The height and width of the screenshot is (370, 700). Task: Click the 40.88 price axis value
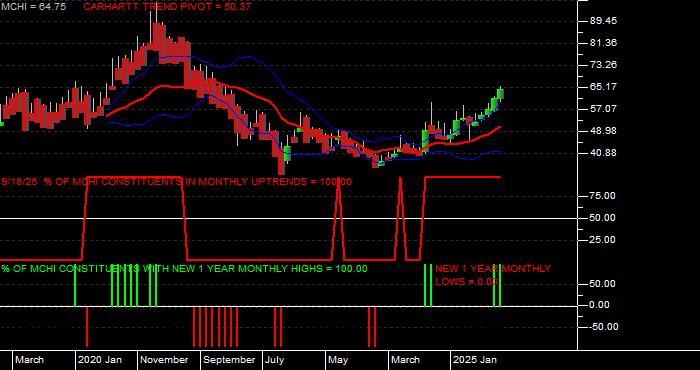pos(603,153)
